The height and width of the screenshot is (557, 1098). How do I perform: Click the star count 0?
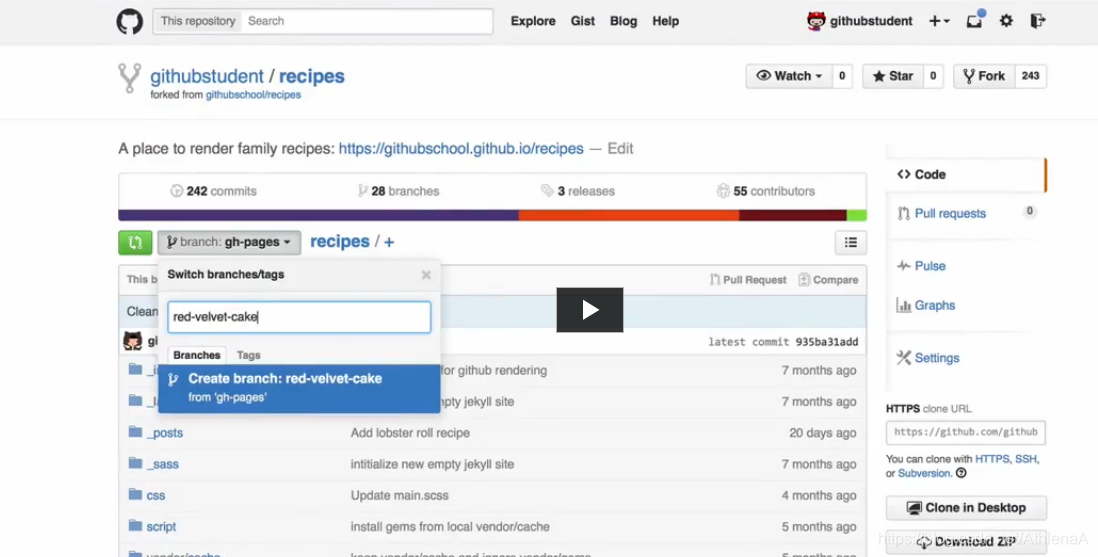(x=933, y=76)
